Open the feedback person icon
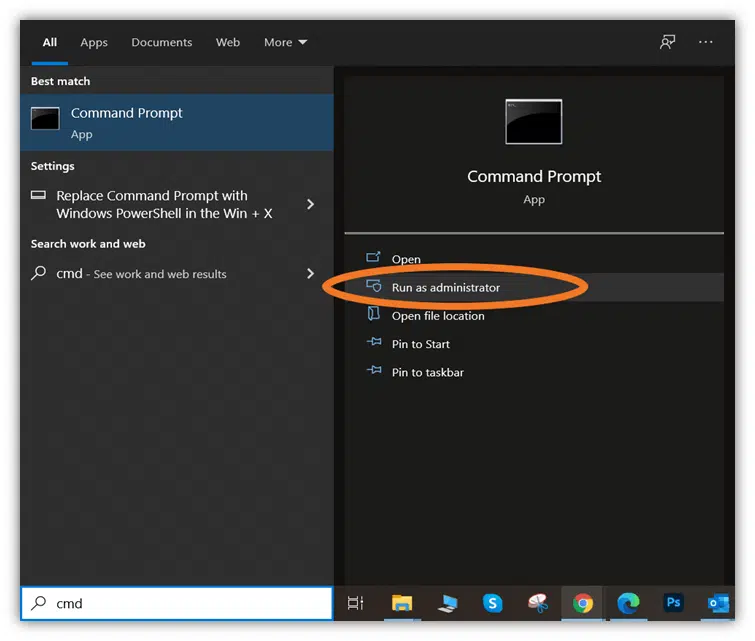The image size is (755, 641). [667, 42]
